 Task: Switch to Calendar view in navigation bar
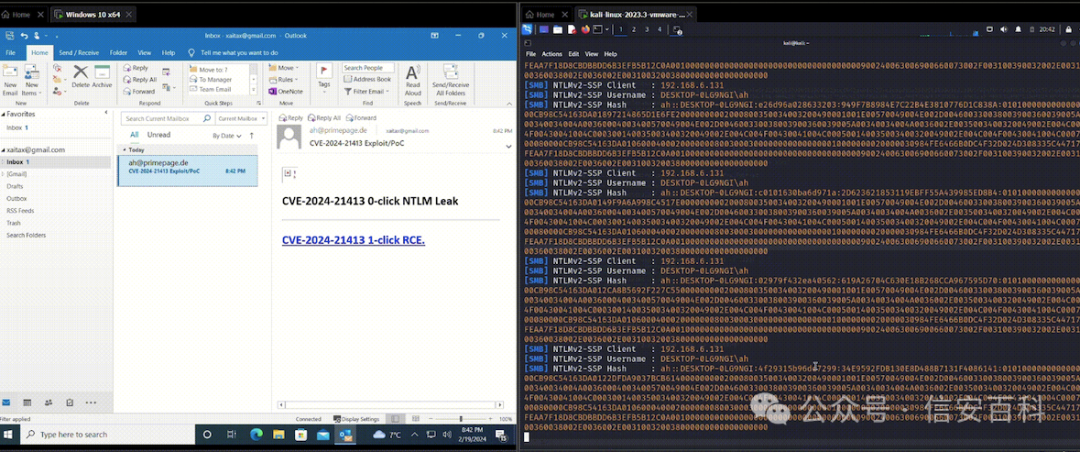(x=27, y=402)
